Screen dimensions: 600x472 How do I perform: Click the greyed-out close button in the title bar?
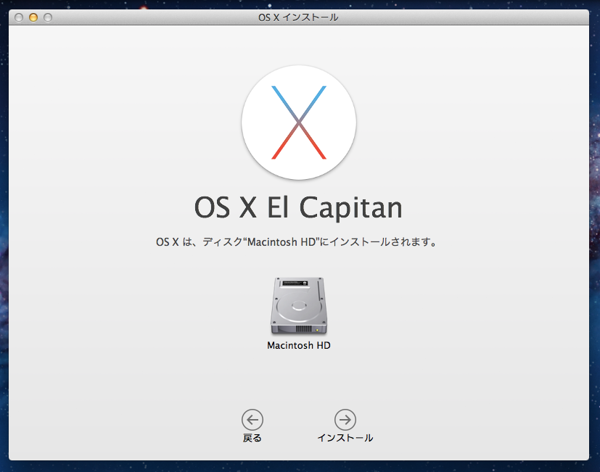[x=19, y=17]
